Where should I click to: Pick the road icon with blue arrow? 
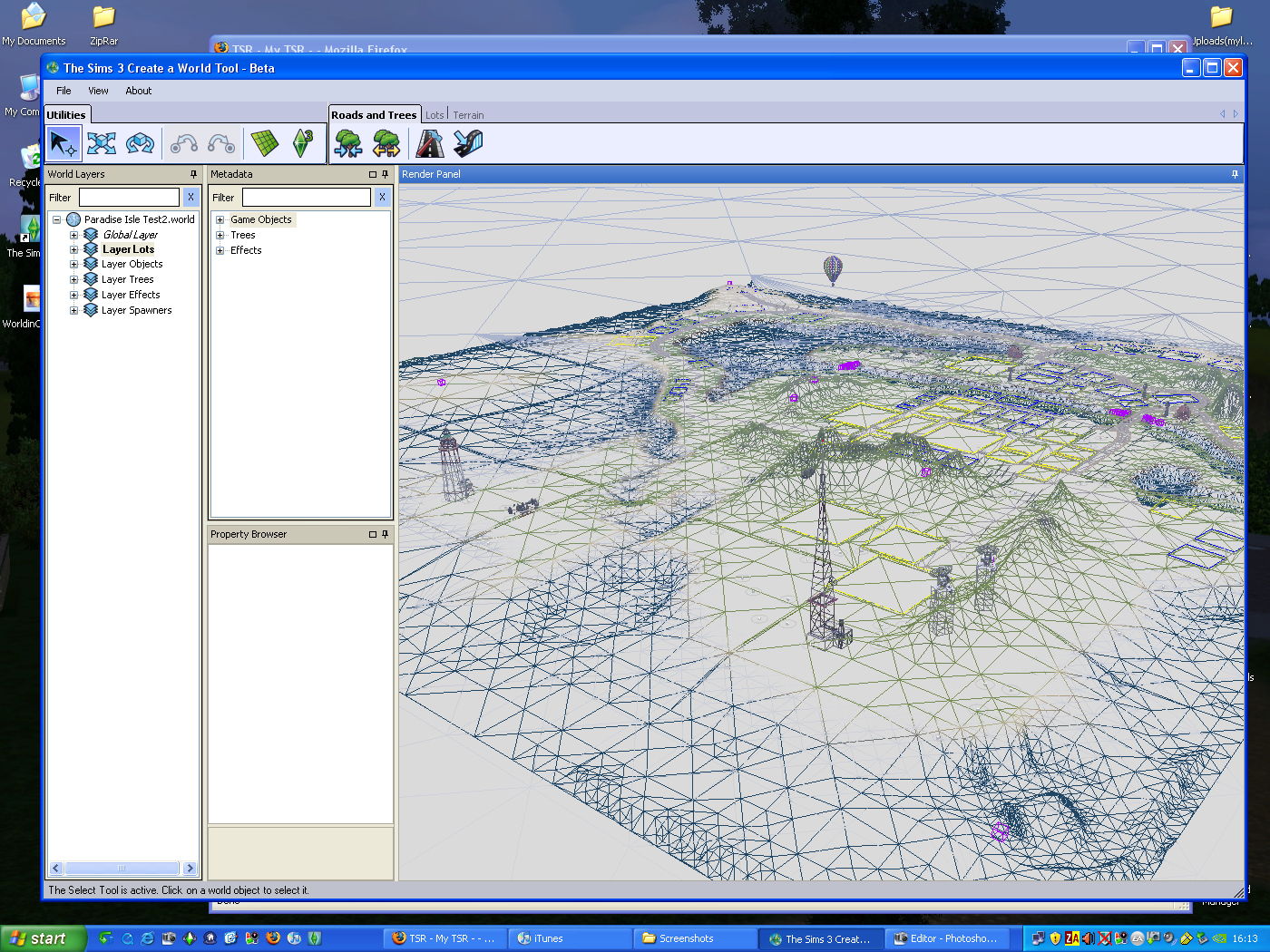468,143
